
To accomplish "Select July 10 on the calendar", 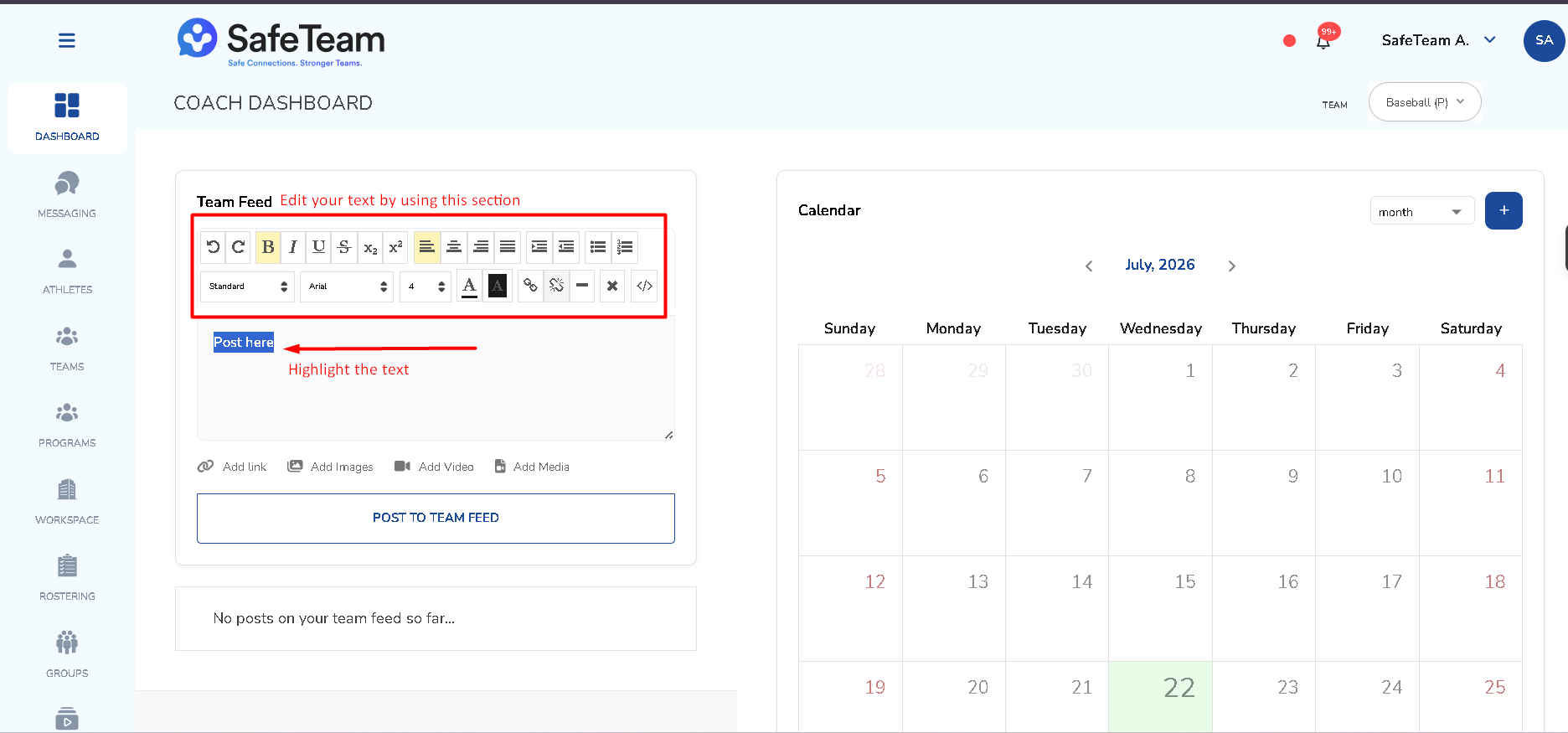I will click(x=1367, y=503).
